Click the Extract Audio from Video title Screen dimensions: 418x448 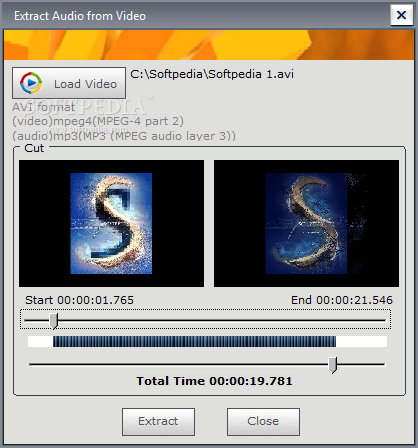(80, 16)
